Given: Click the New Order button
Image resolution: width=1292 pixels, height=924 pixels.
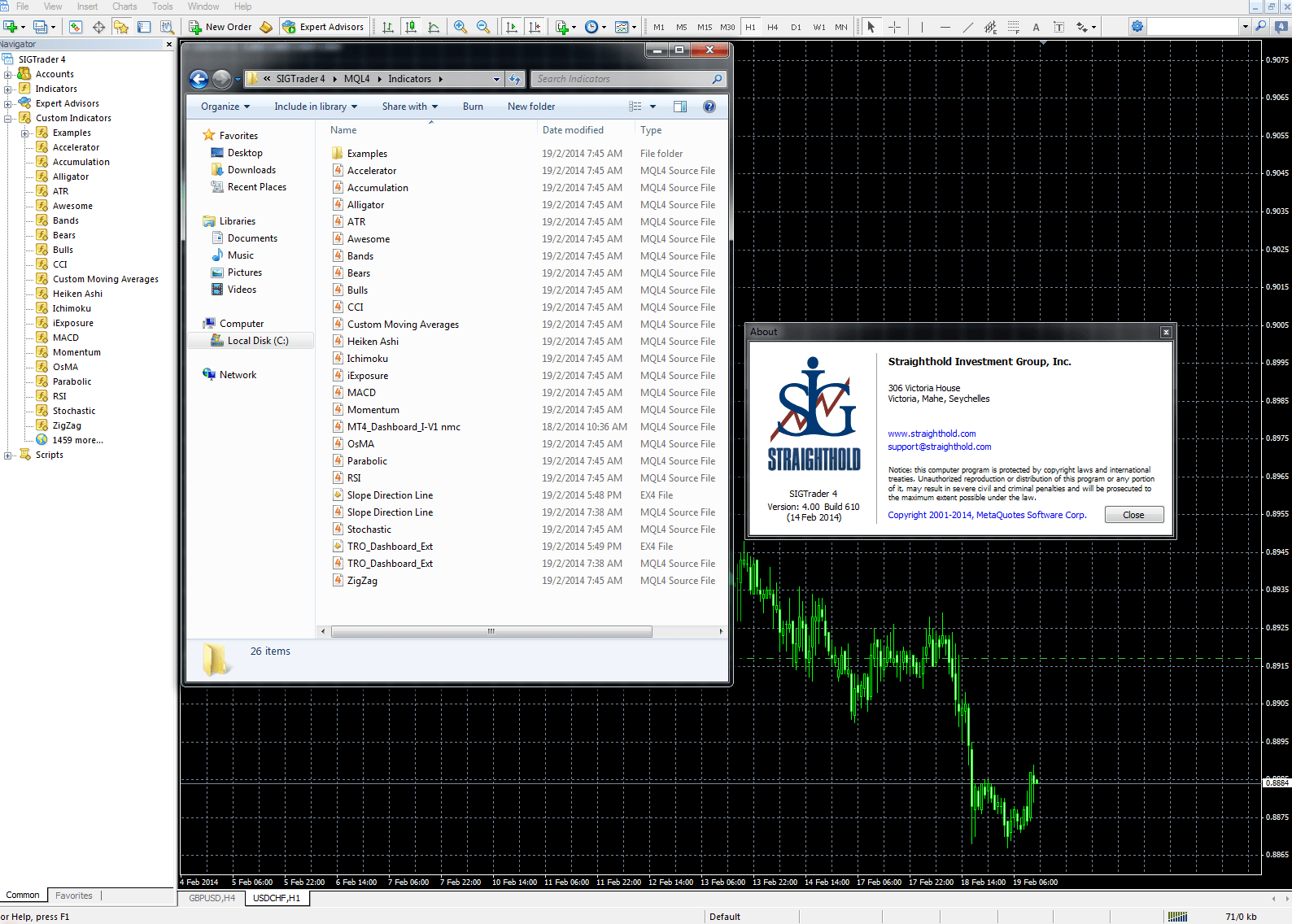Looking at the screenshot, I should [x=220, y=27].
